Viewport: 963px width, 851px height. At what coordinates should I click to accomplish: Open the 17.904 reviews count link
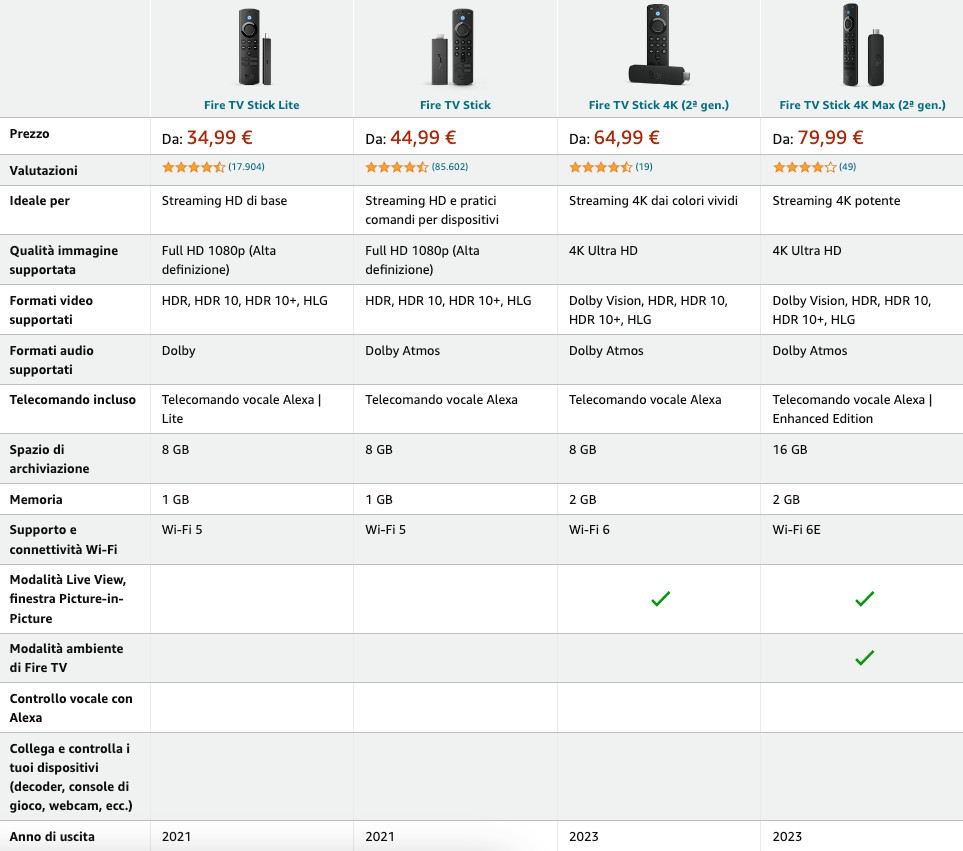(x=246, y=167)
